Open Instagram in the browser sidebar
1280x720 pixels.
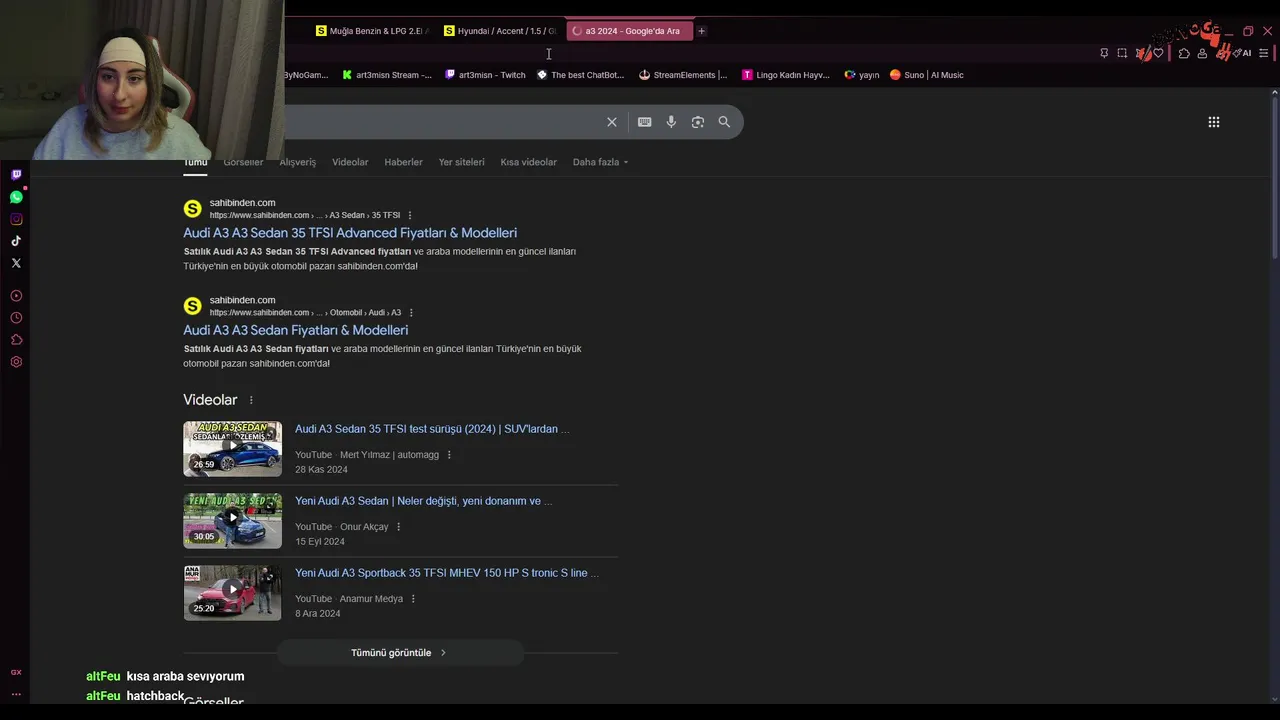pos(16,219)
